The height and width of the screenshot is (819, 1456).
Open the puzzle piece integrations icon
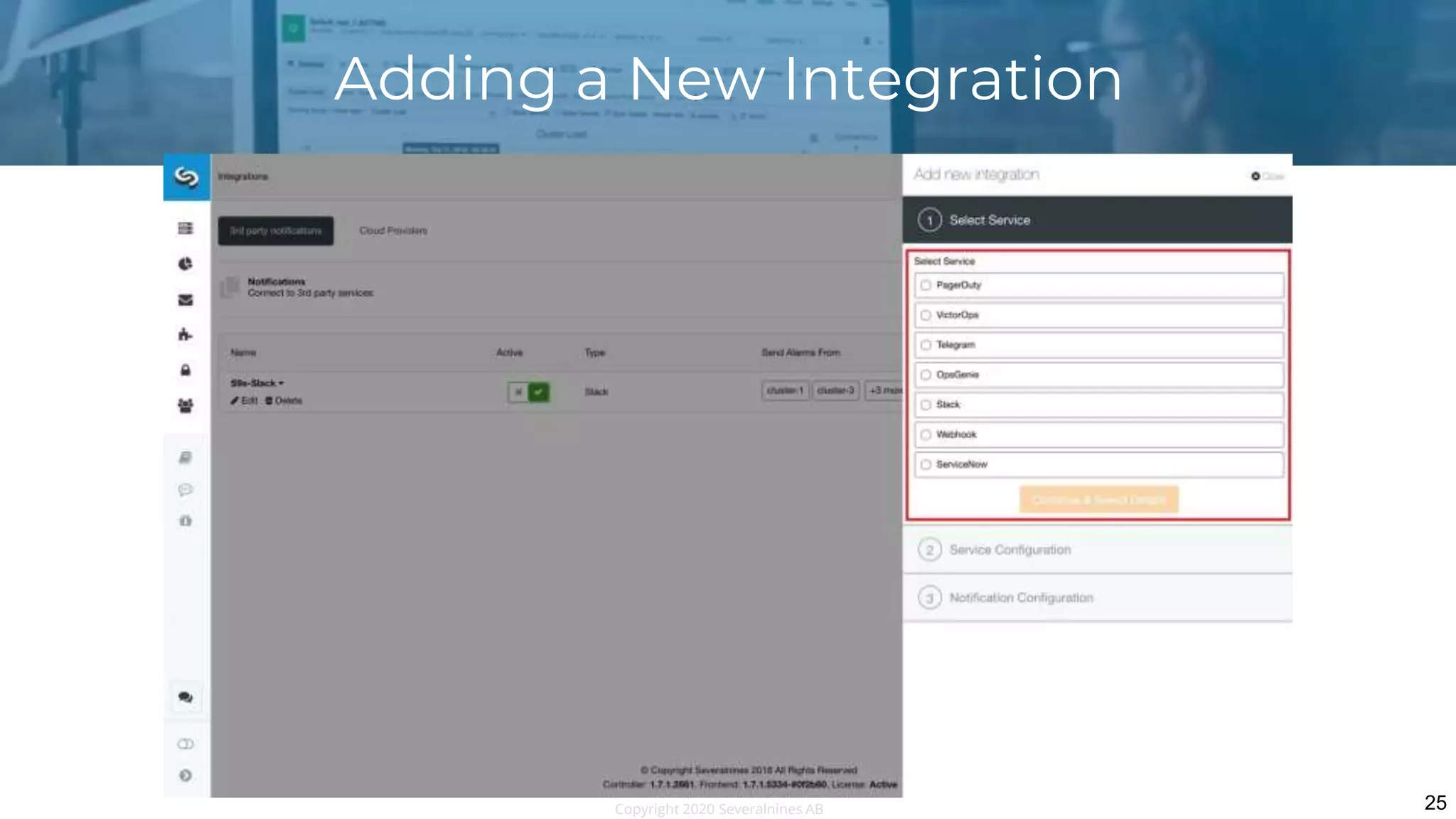(x=186, y=335)
